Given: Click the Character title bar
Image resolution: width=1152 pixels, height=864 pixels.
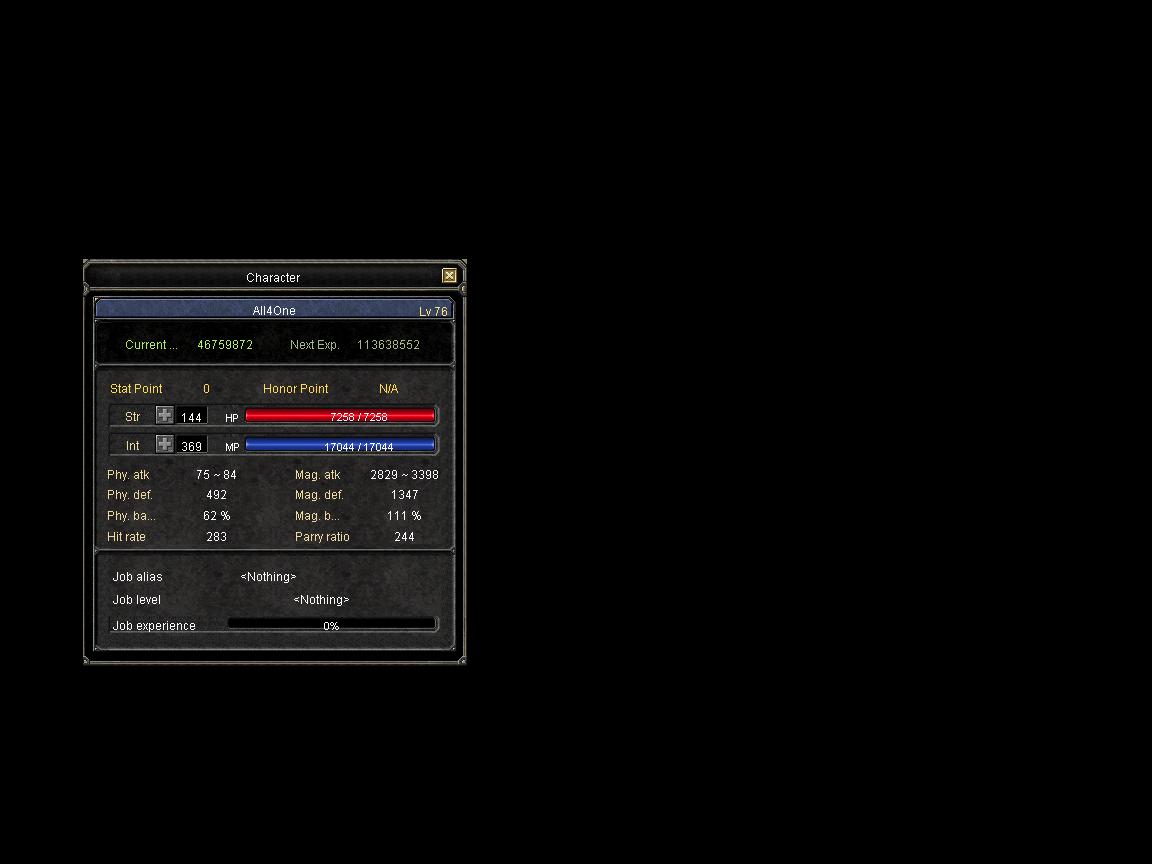Looking at the screenshot, I should [x=272, y=277].
